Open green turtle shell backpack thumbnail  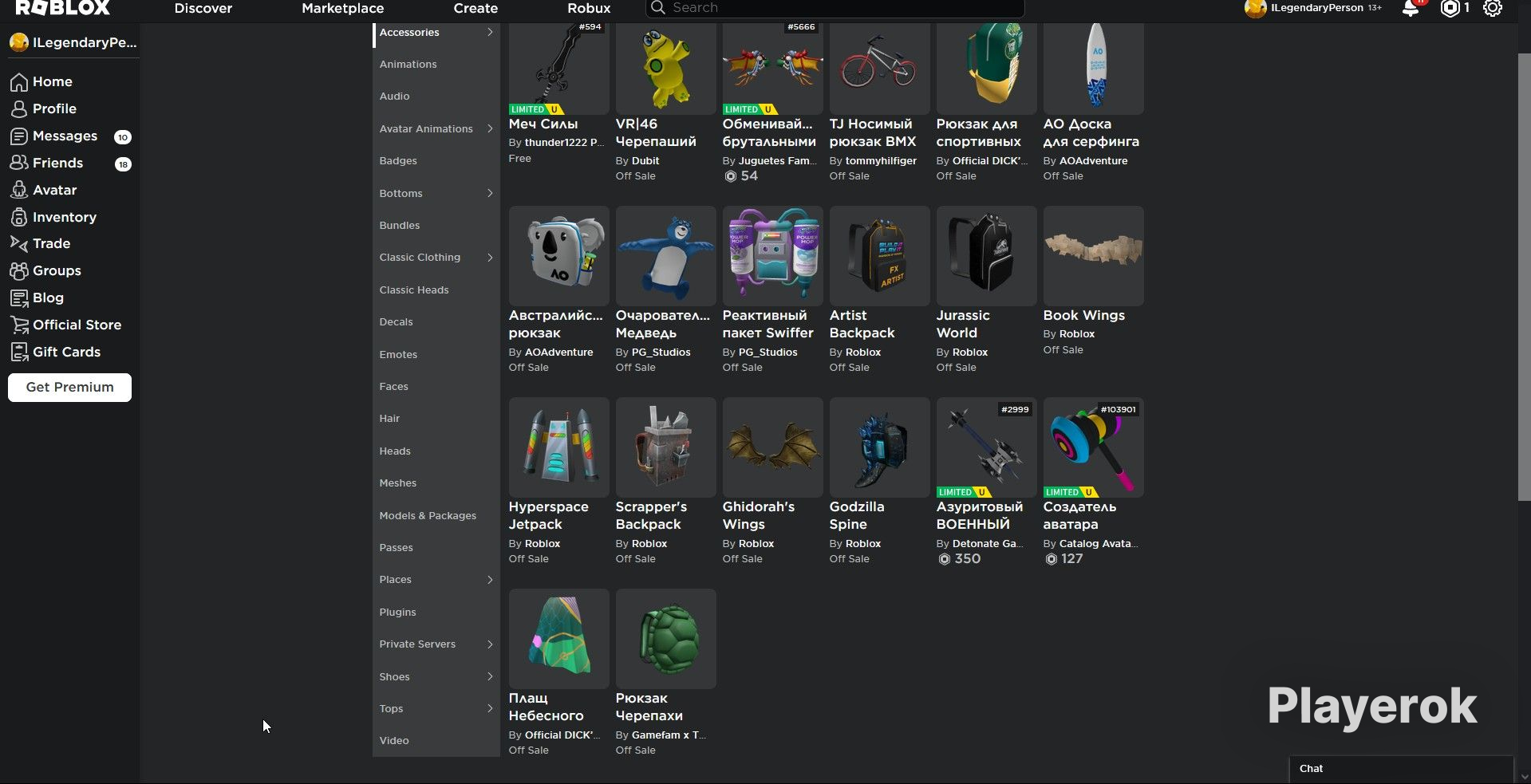pos(665,639)
